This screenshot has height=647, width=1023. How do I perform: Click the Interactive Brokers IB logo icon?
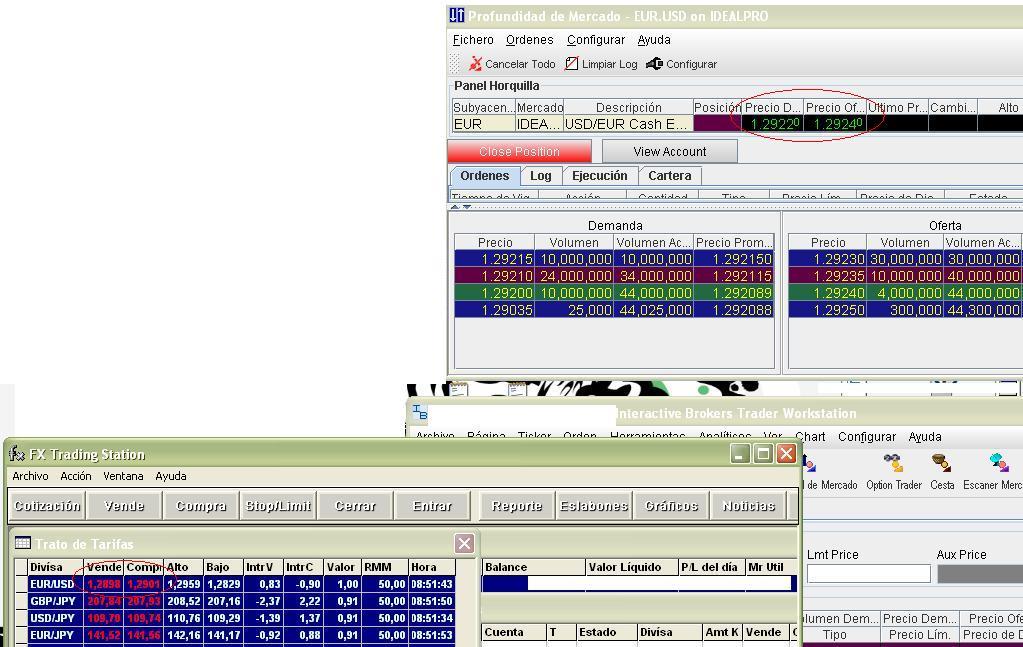coord(420,412)
